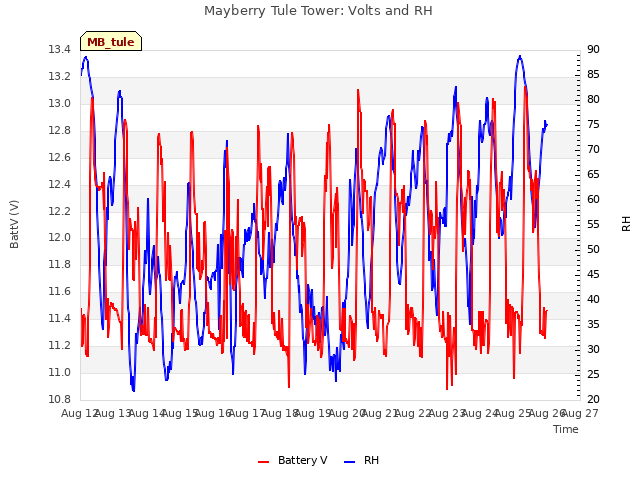
Task: Click the Aug 22 date label
Action: click(x=413, y=413)
